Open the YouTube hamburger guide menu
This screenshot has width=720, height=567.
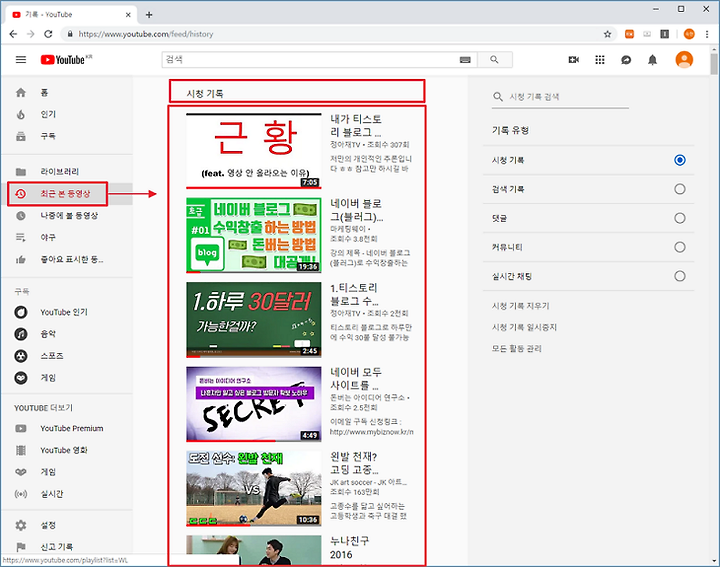coord(21,60)
